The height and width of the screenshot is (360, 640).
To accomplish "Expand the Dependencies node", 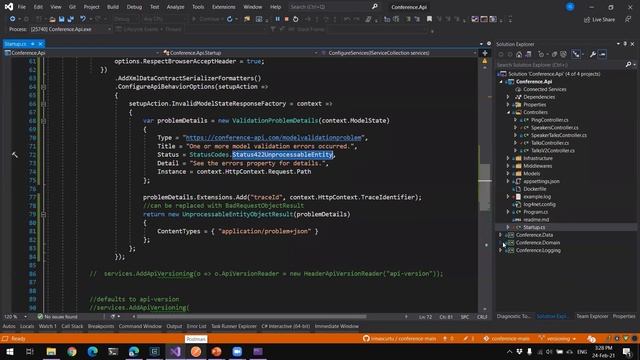I will (x=508, y=97).
